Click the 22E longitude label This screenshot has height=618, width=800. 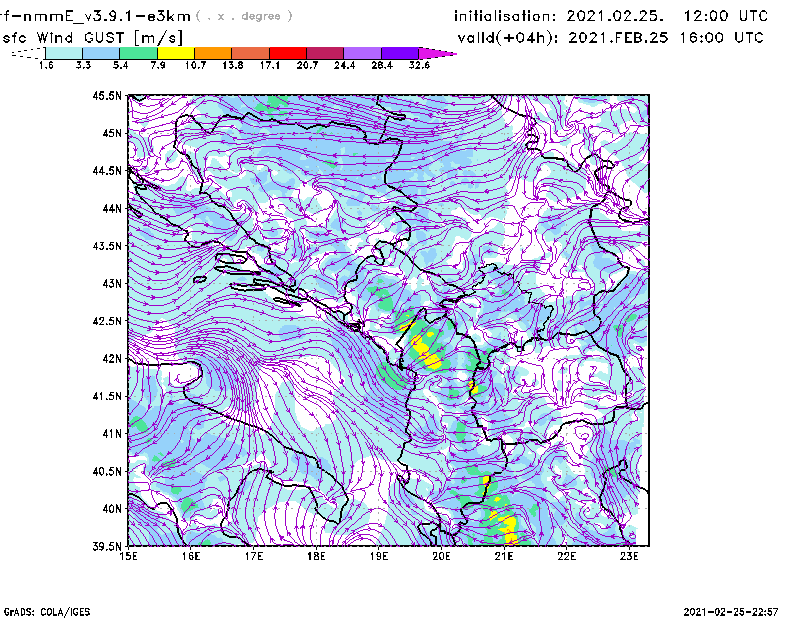(x=567, y=556)
